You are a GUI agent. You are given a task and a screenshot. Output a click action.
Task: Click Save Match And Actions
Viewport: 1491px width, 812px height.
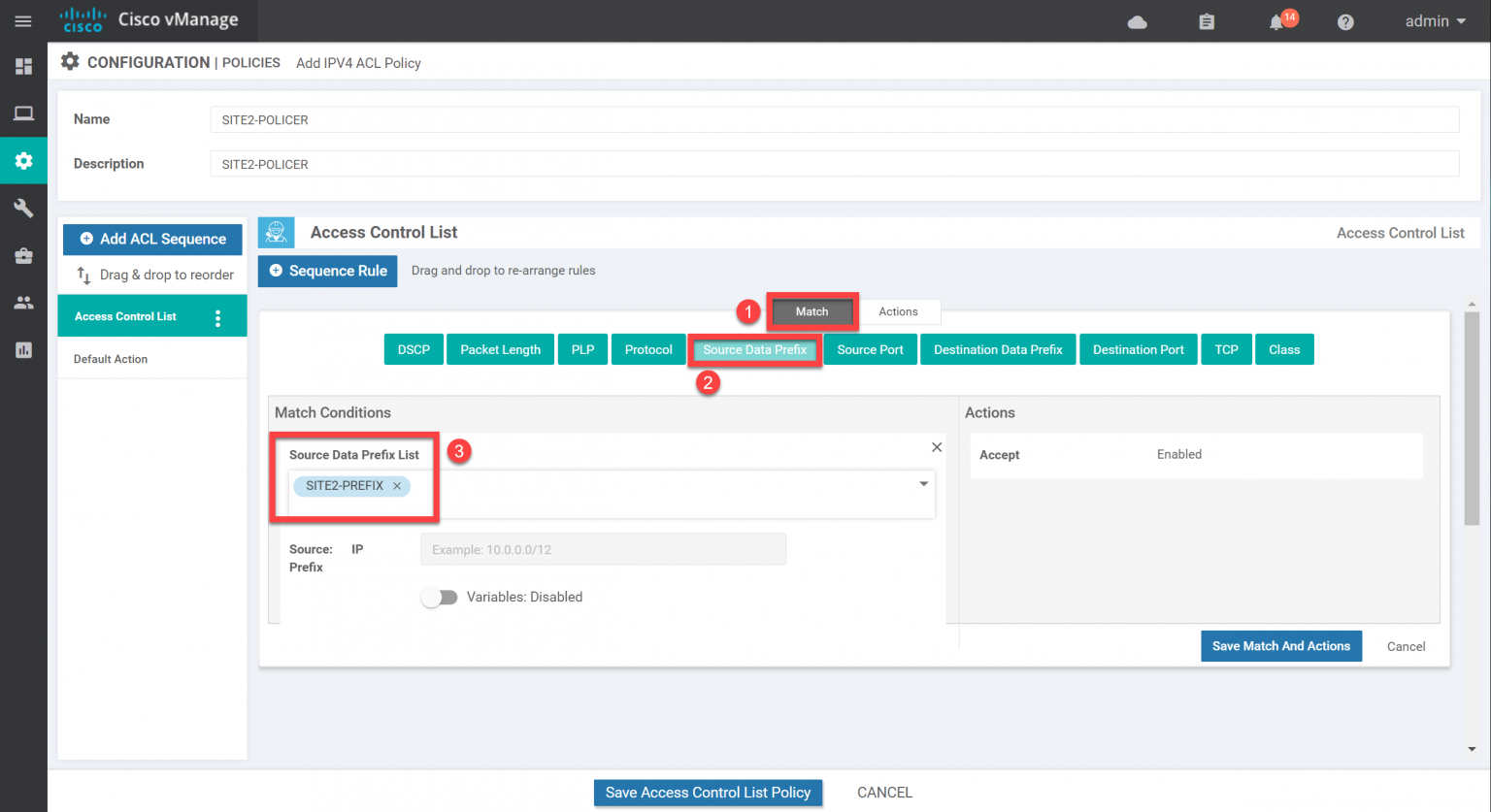coord(1281,646)
